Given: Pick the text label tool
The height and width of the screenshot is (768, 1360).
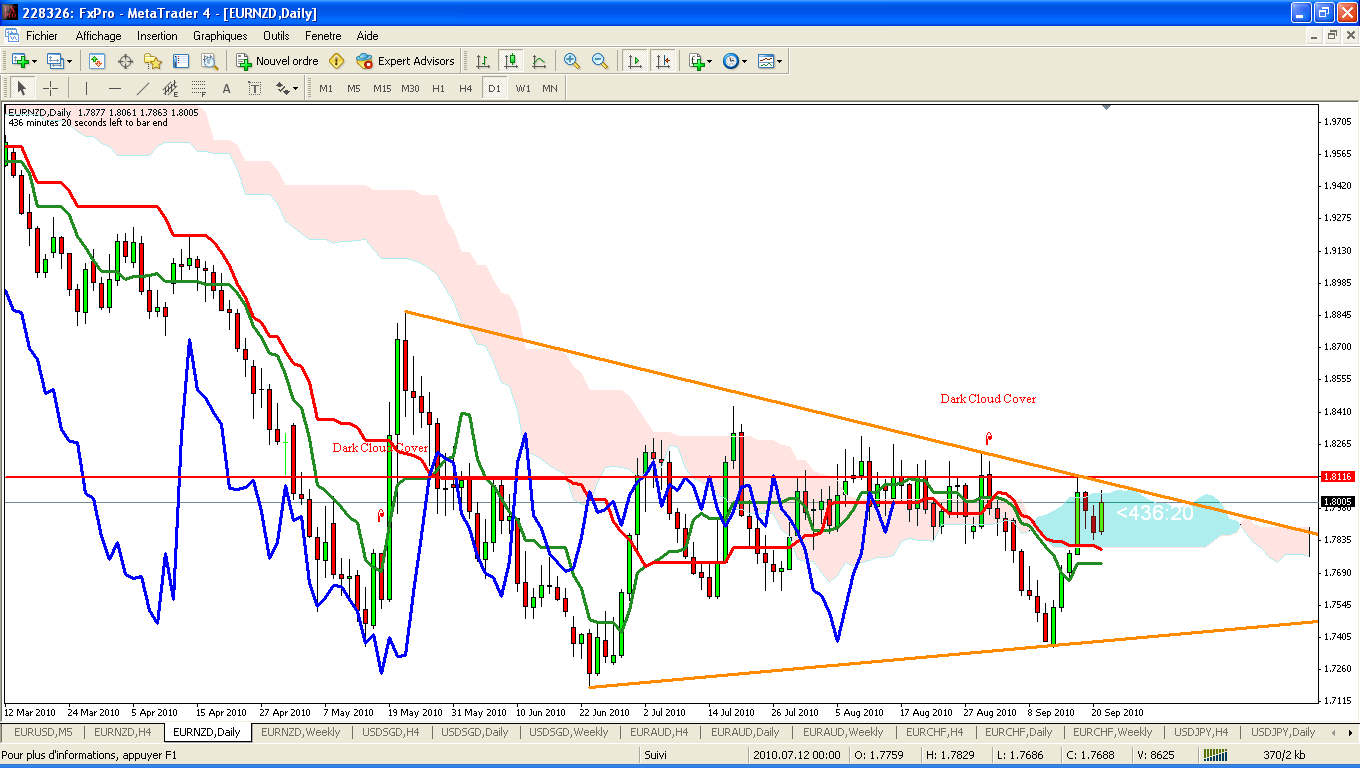Looking at the screenshot, I should click(x=227, y=88).
